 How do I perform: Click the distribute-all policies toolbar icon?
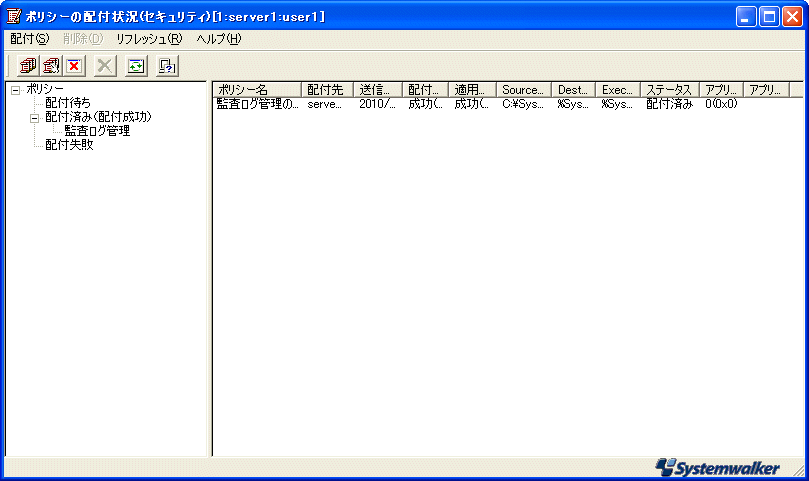(28, 66)
